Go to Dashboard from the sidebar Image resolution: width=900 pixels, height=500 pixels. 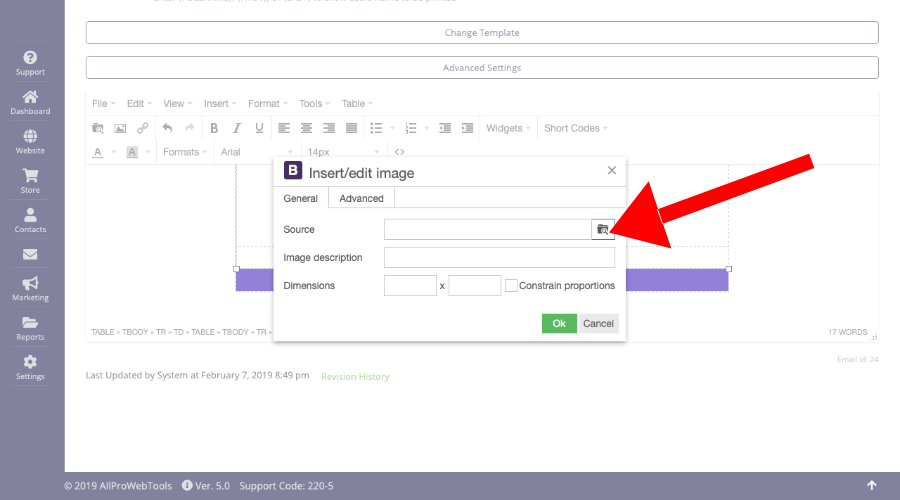[x=30, y=103]
